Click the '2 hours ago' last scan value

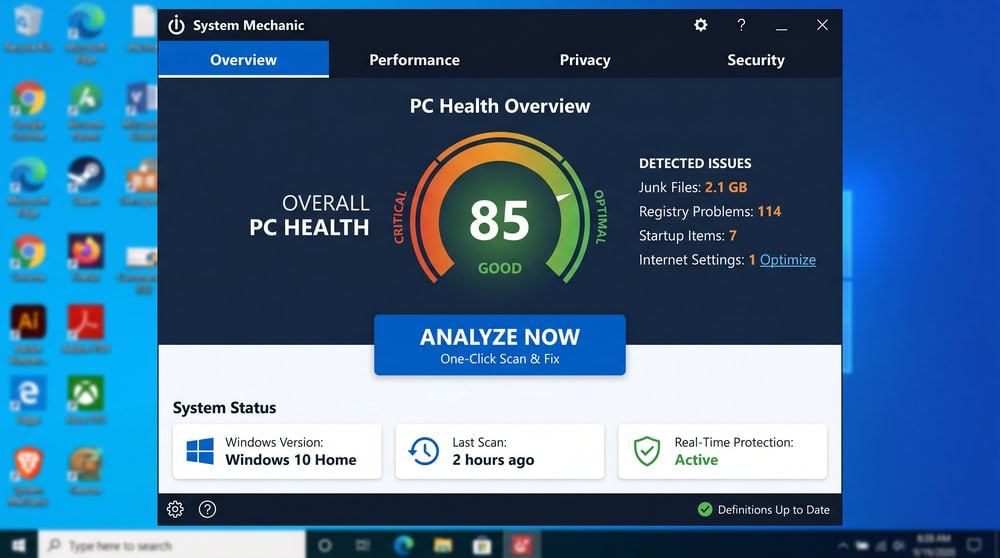tap(493, 460)
